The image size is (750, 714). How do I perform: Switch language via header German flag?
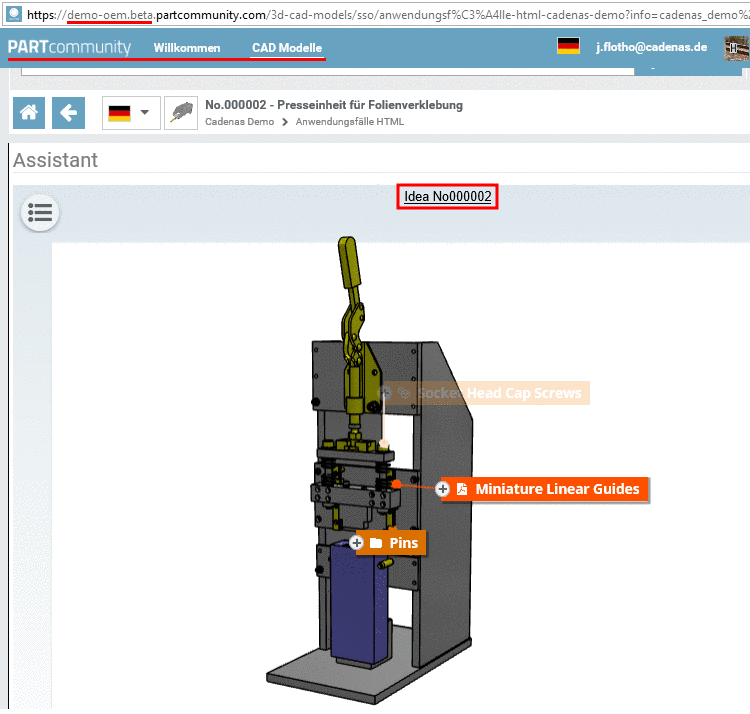568,46
